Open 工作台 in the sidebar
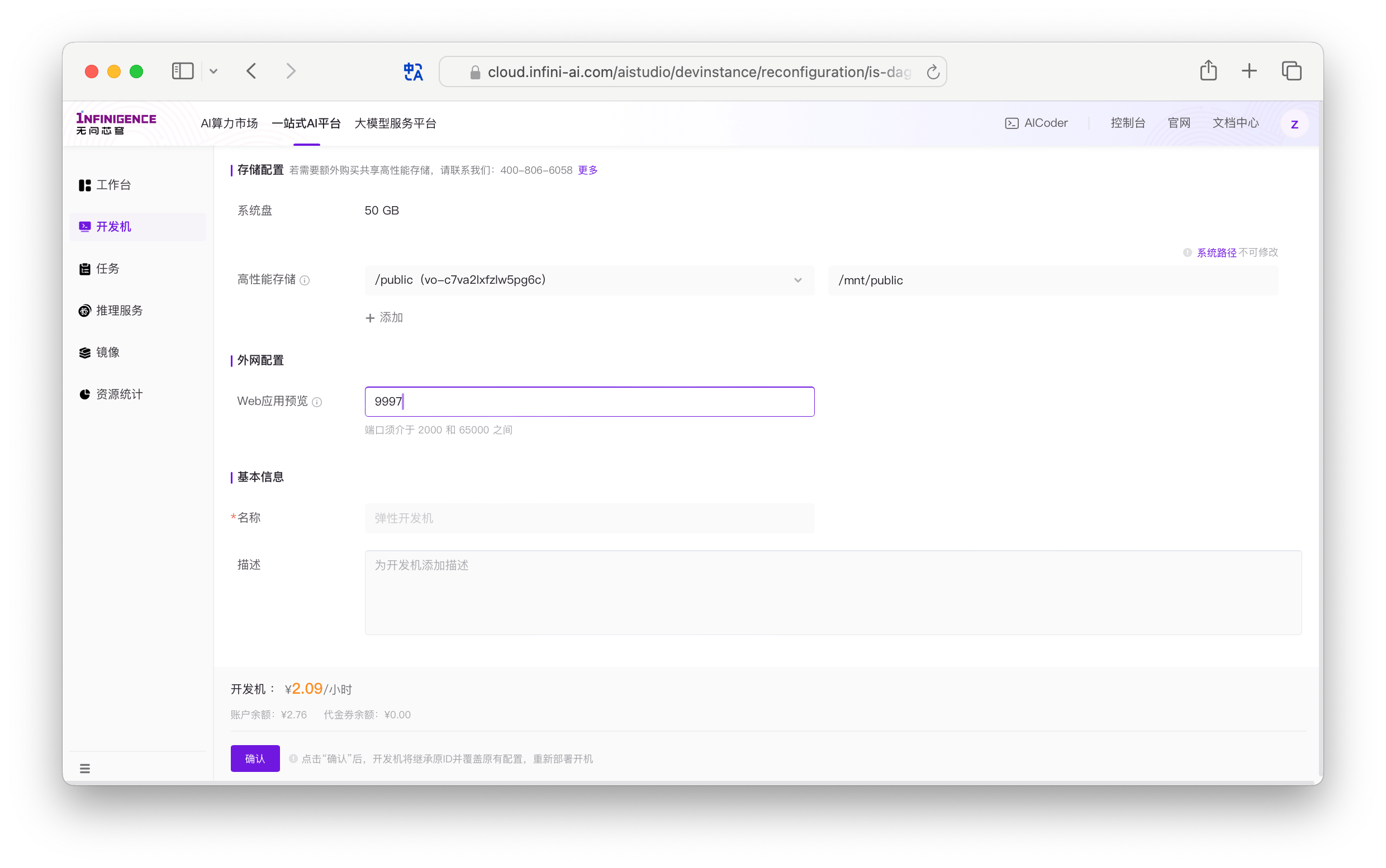The width and height of the screenshot is (1386, 868). (x=137, y=185)
